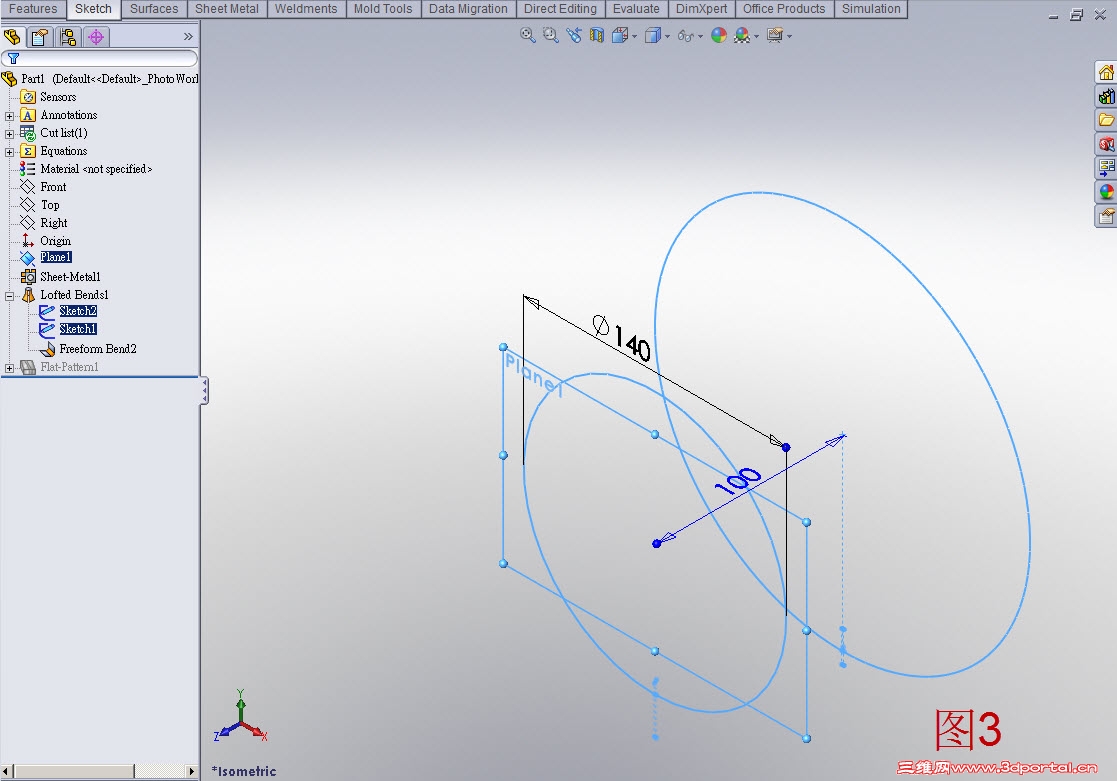Click the Previous View icon
Screen dimensions: 1117x781
tap(573, 35)
